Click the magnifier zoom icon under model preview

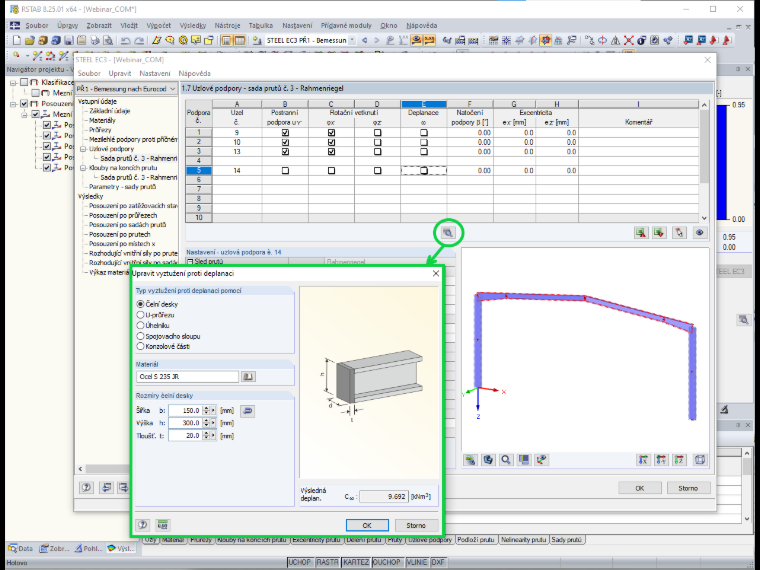tap(506, 459)
